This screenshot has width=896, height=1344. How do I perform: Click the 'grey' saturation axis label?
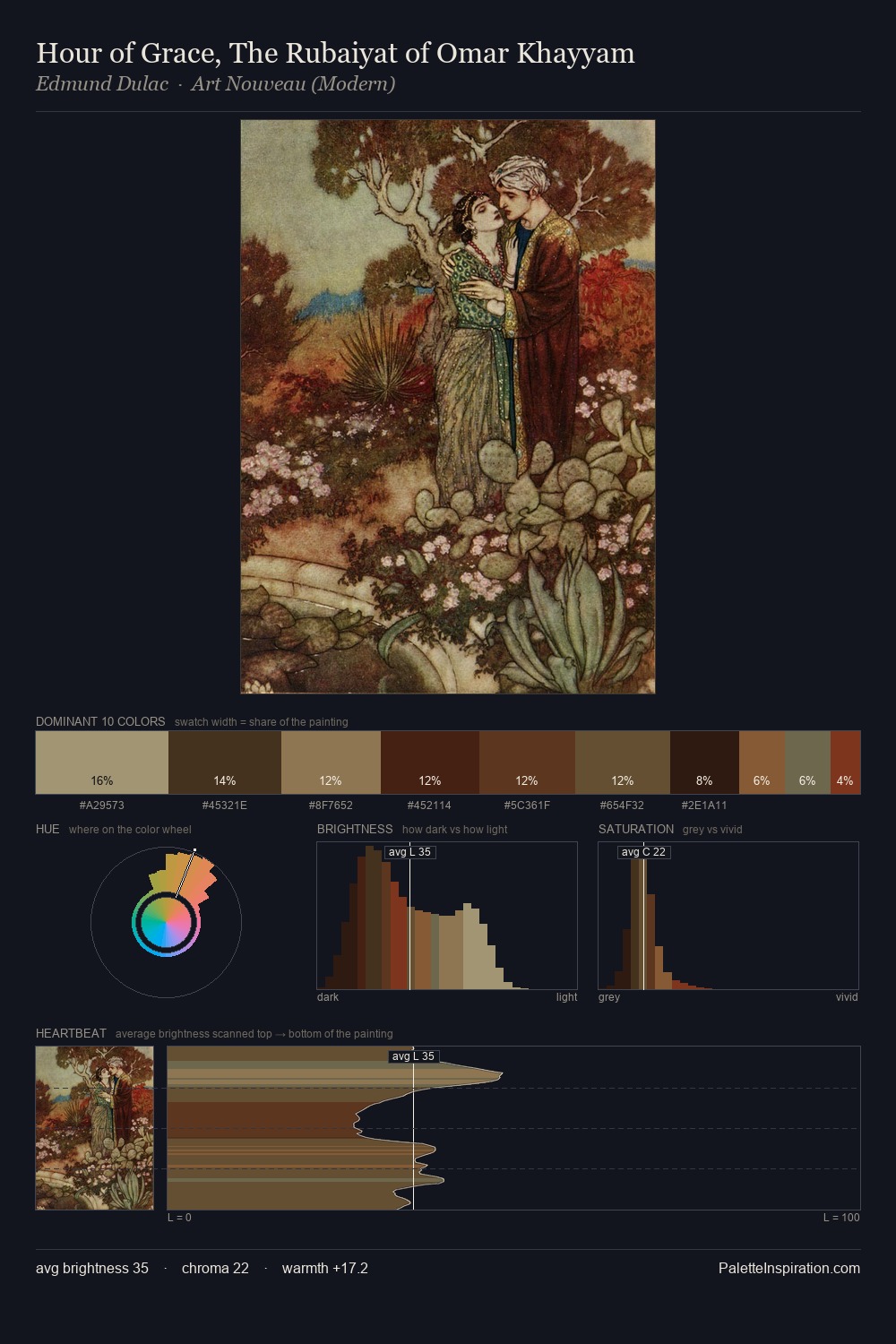[609, 997]
